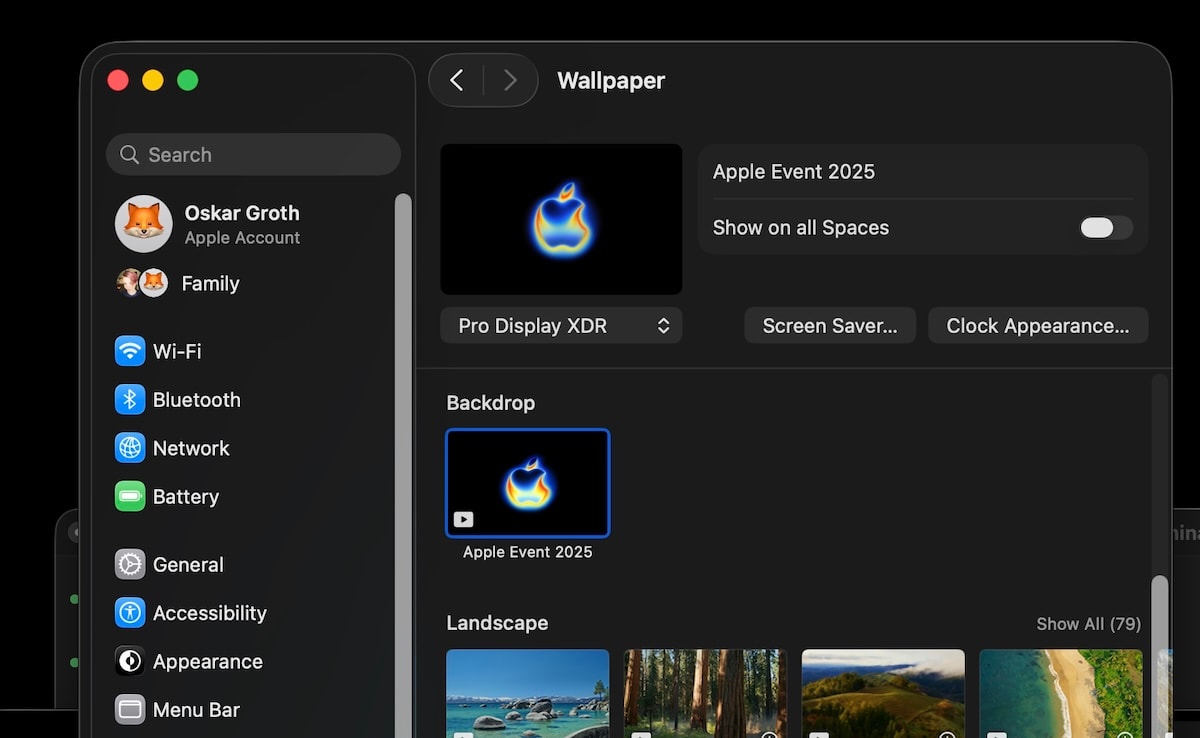Click the Network globe icon
This screenshot has width=1200, height=738.
[x=130, y=448]
